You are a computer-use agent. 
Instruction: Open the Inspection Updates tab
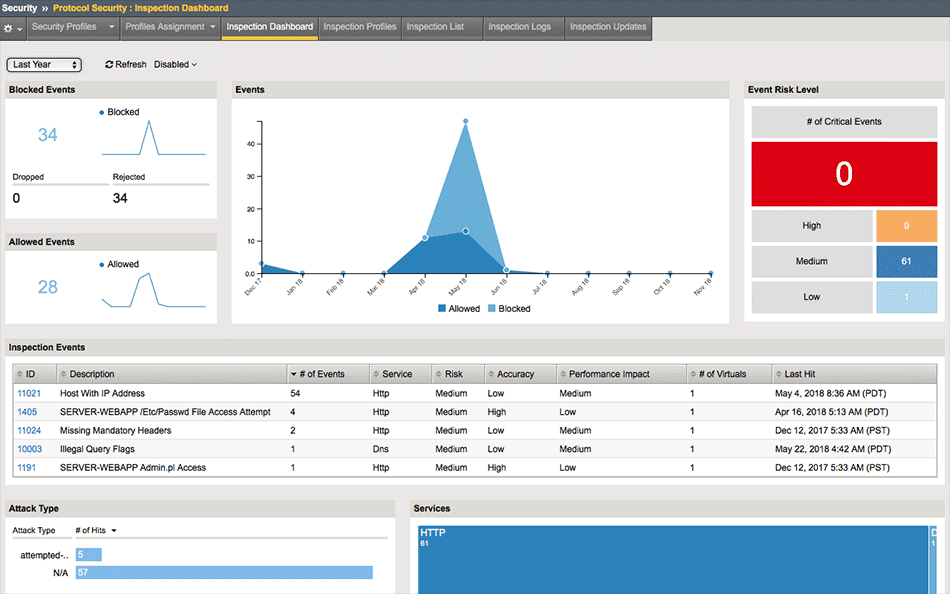coord(607,28)
